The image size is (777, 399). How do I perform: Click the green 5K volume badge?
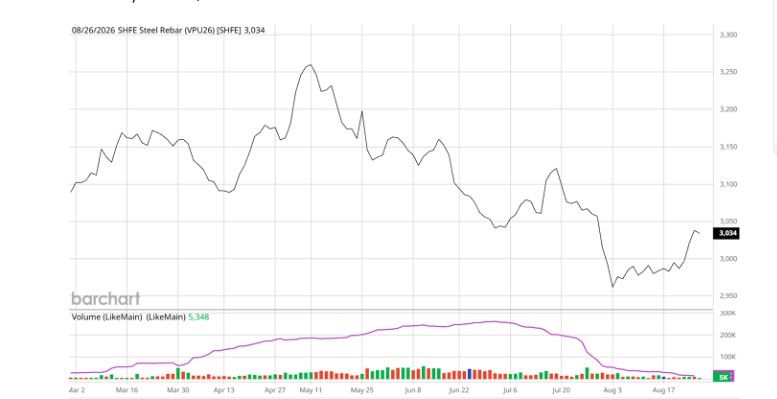[x=723, y=377]
